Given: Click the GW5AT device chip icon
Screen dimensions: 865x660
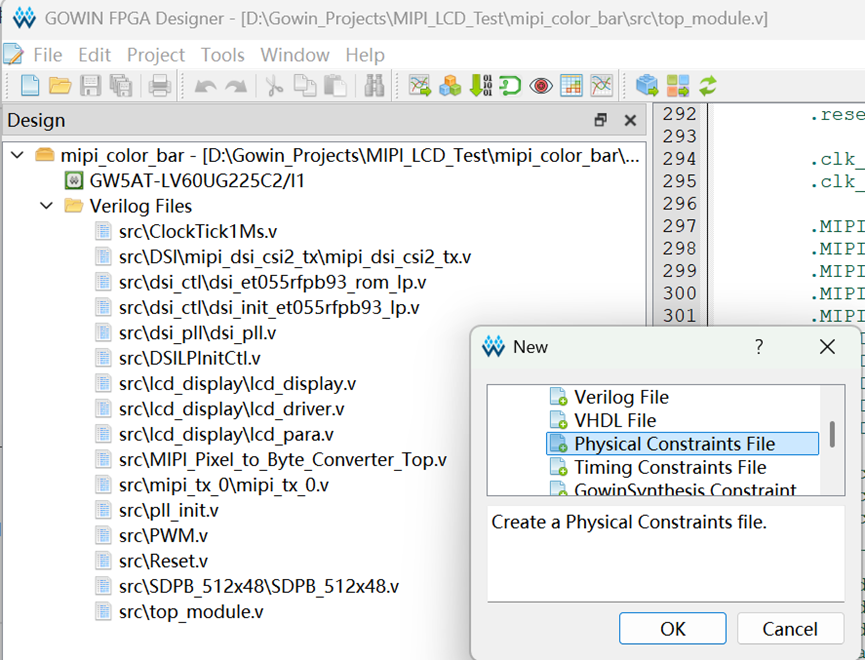Looking at the screenshot, I should (x=73, y=180).
